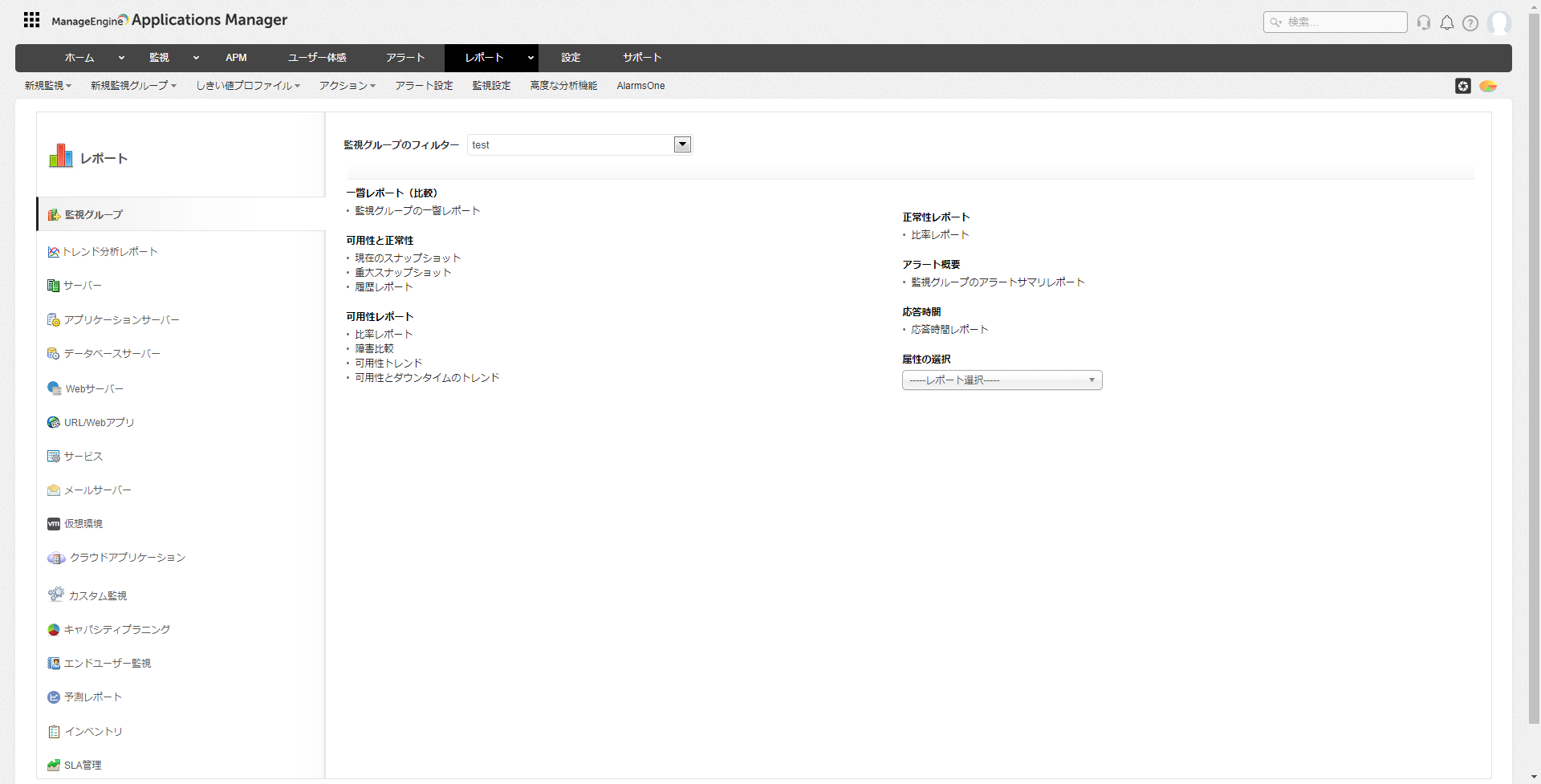1541x784 pixels.
Task: Switch to the APM tab
Action: pyautogui.click(x=236, y=58)
